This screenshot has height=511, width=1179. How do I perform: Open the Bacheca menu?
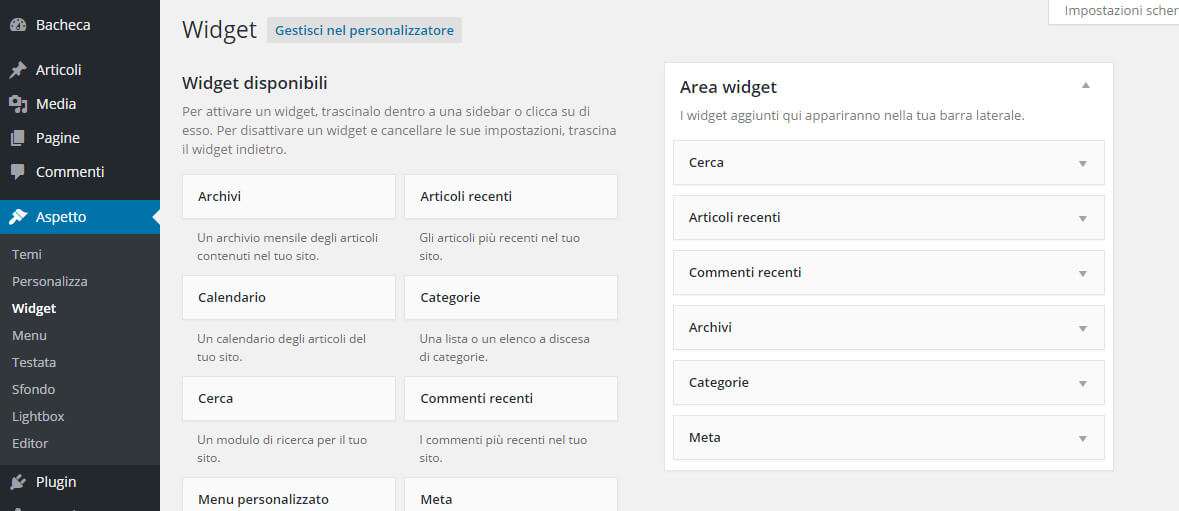80,25
